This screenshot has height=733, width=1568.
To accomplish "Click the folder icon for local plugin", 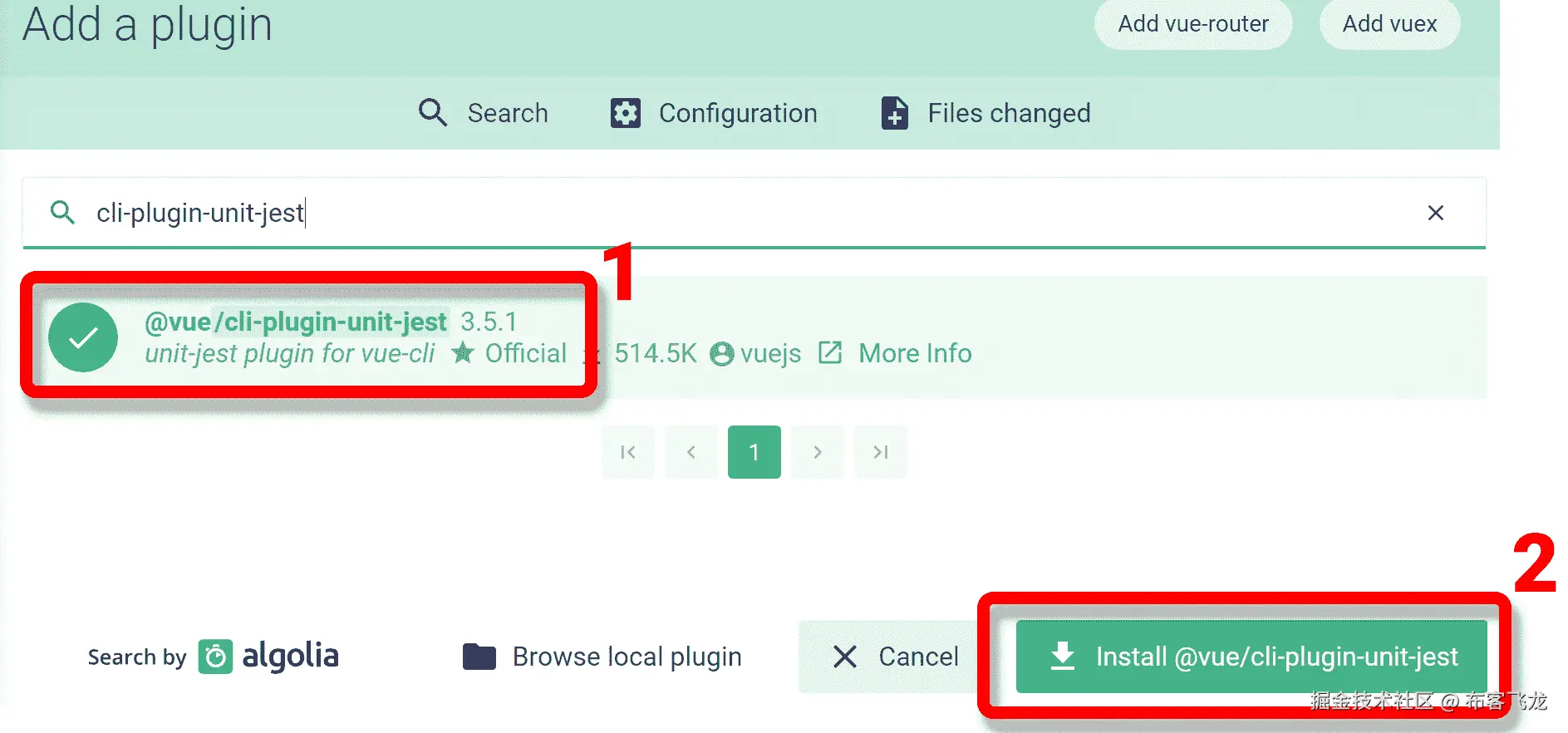I will click(479, 657).
